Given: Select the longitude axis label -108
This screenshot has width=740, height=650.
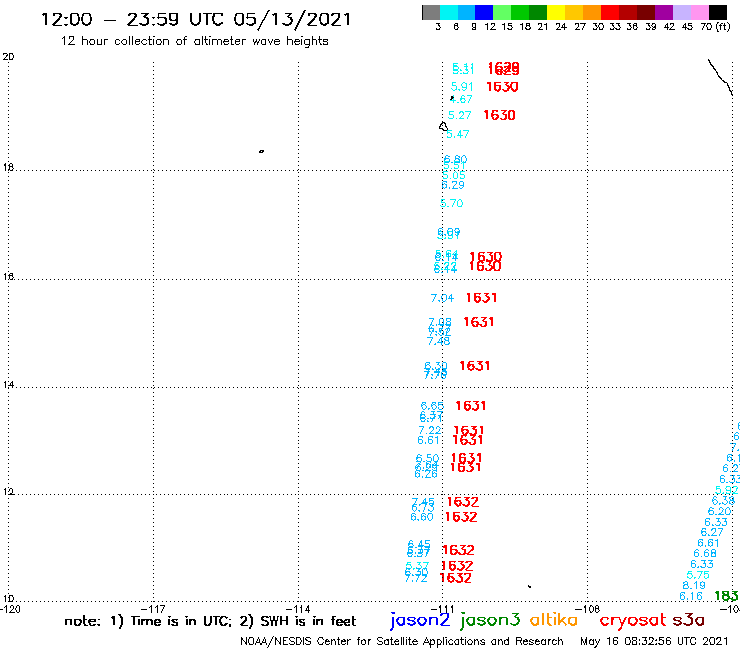Looking at the screenshot, I should click(x=588, y=609).
